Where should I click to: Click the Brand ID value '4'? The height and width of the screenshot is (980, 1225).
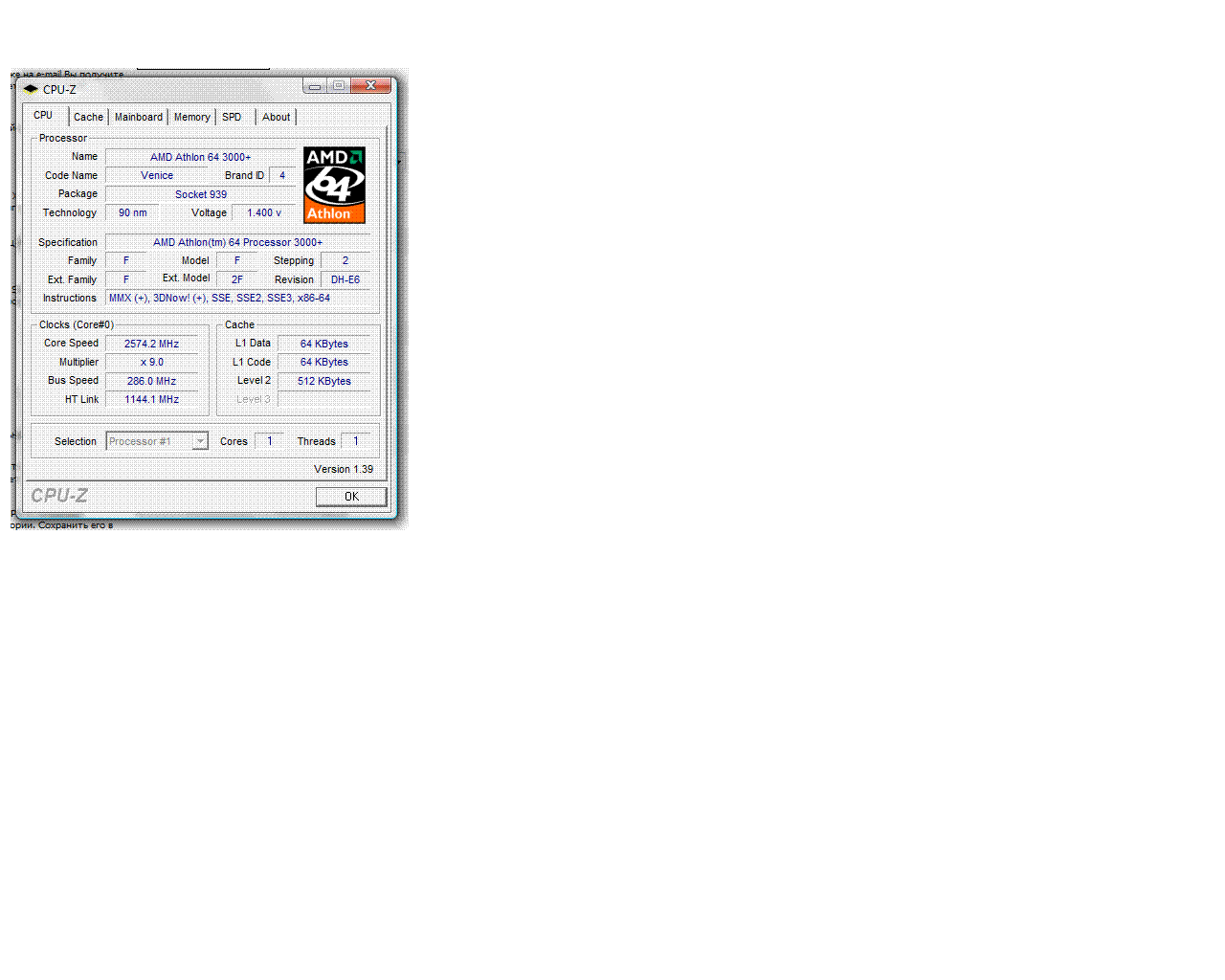282,175
